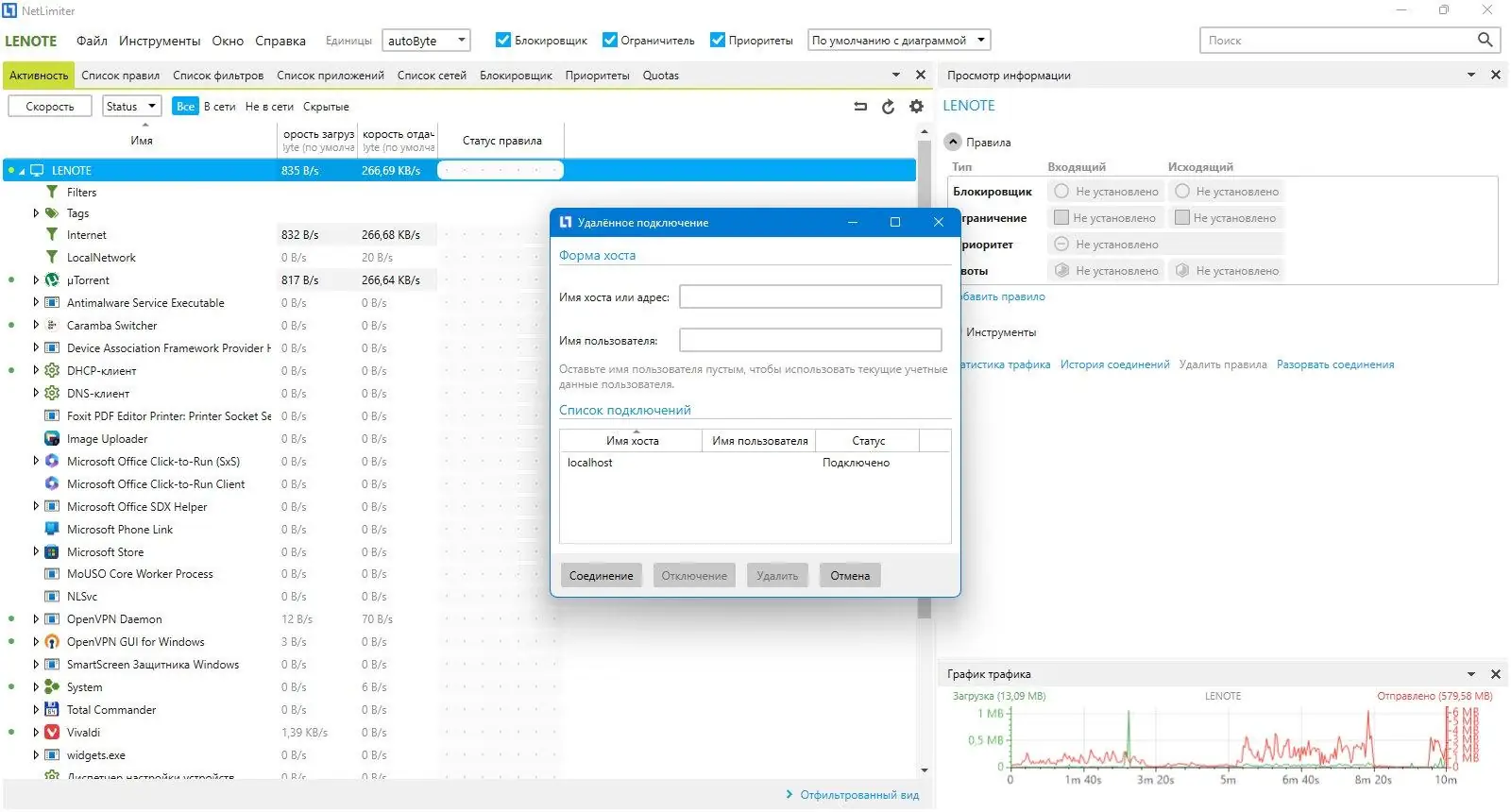Click the System process icon
The height and width of the screenshot is (812, 1511).
click(x=52, y=687)
